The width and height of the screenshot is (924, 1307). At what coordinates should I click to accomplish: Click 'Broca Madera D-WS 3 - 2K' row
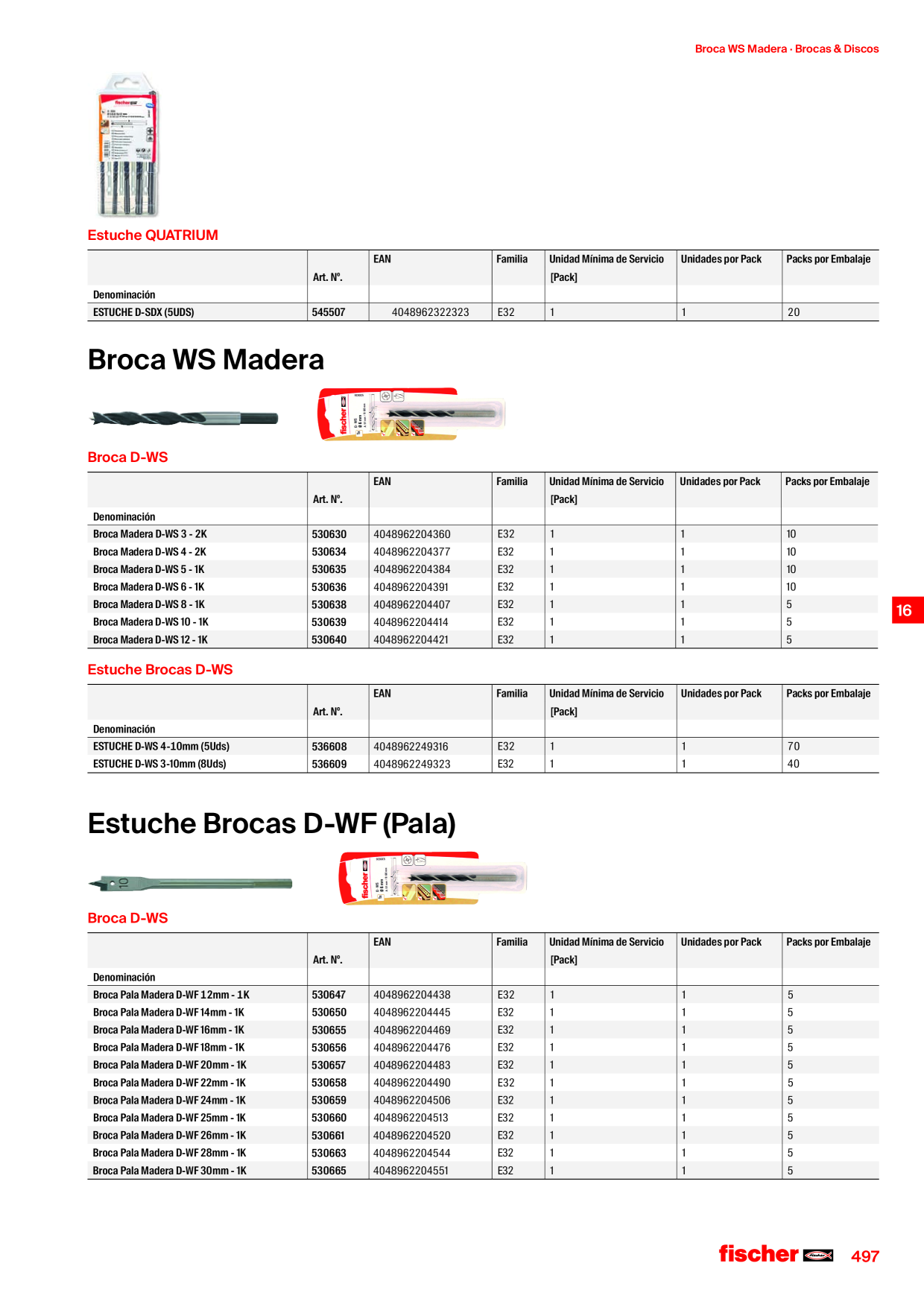click(x=482, y=534)
